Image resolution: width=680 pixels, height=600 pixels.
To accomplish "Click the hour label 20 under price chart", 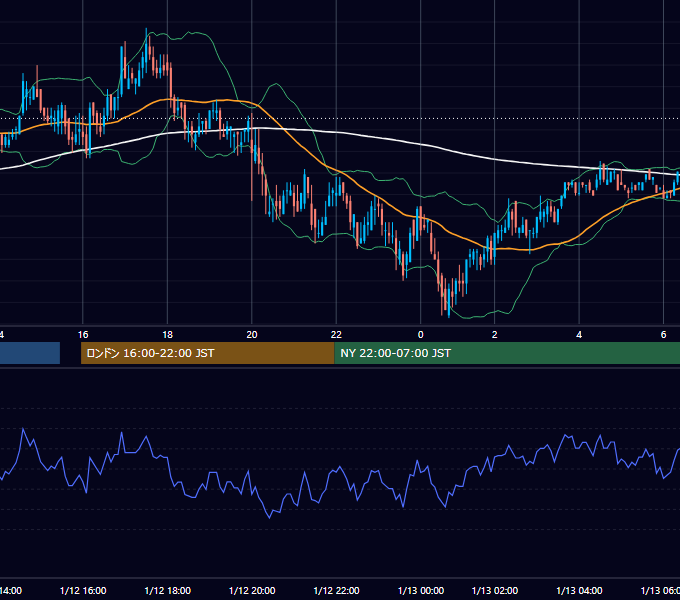I will [252, 335].
